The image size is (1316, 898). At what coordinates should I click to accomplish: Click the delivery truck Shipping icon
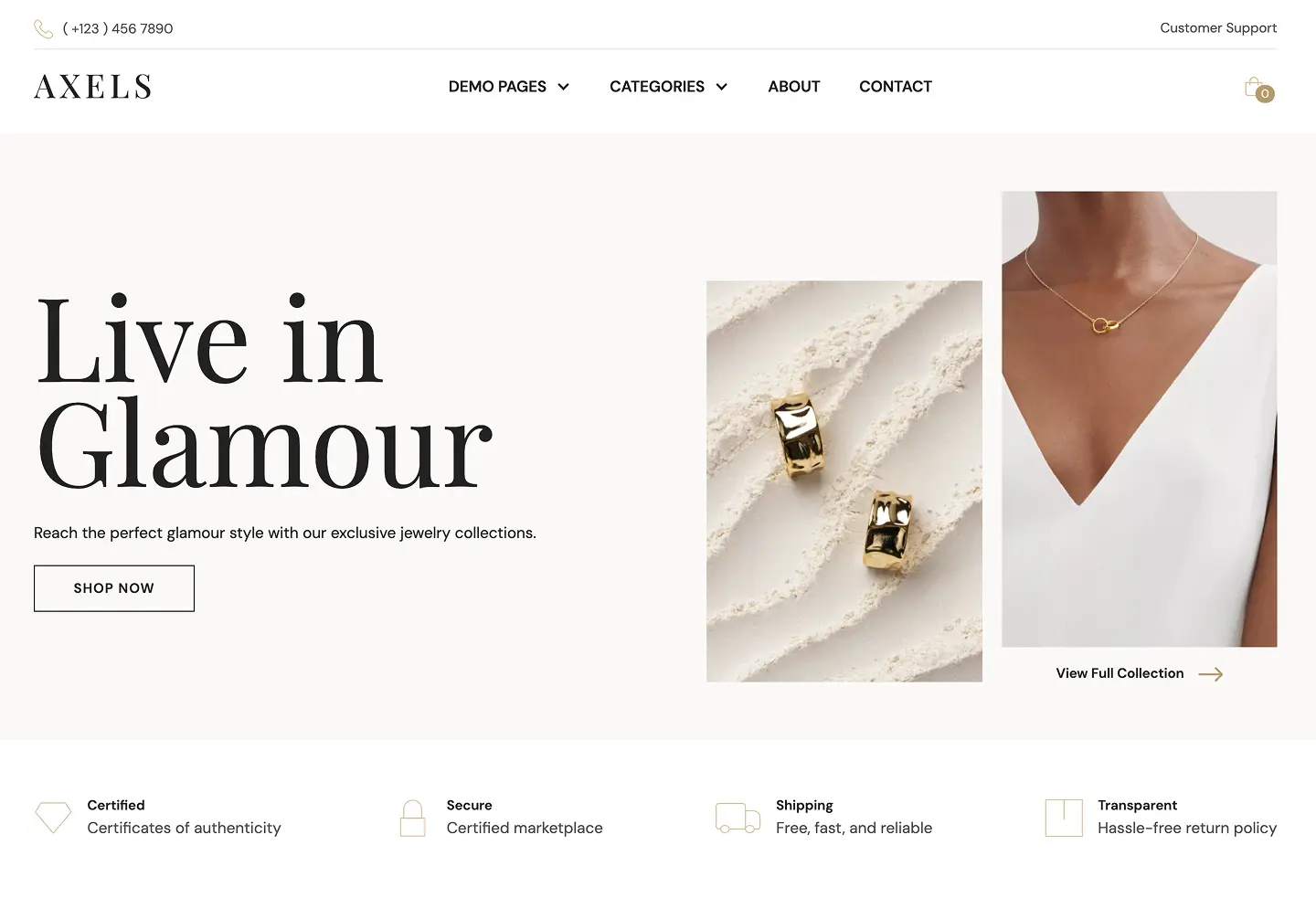[738, 818]
